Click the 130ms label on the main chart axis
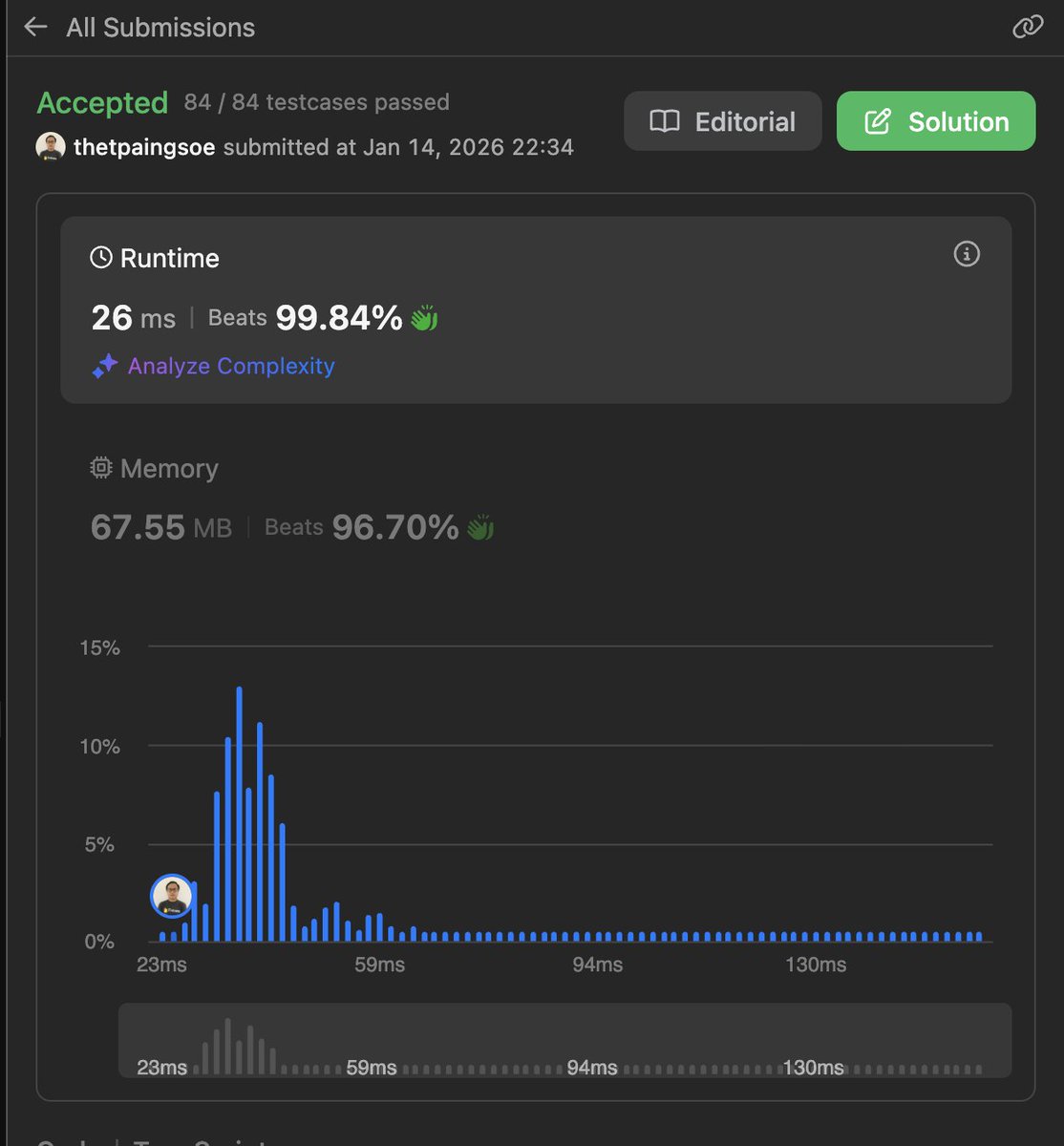Viewport: 1064px width, 1146px height. point(816,965)
